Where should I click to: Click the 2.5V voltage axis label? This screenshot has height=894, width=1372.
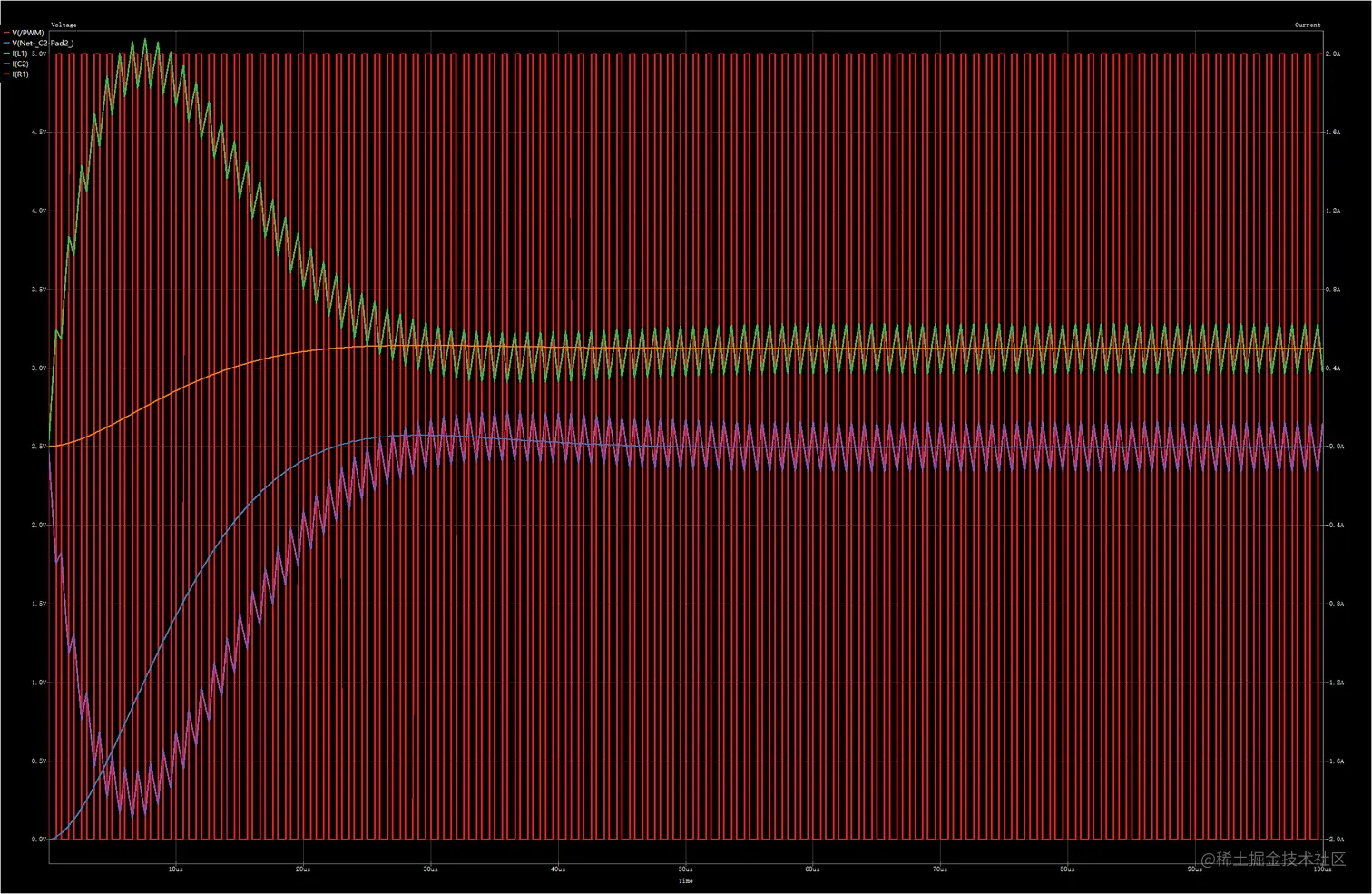pyautogui.click(x=38, y=447)
